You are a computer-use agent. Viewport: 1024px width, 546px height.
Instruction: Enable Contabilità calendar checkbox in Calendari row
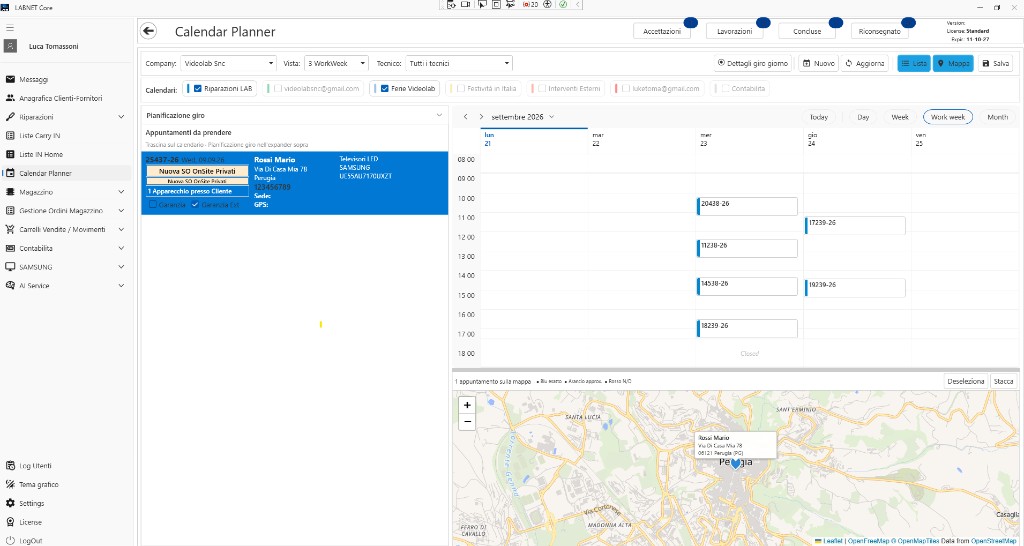(x=725, y=89)
